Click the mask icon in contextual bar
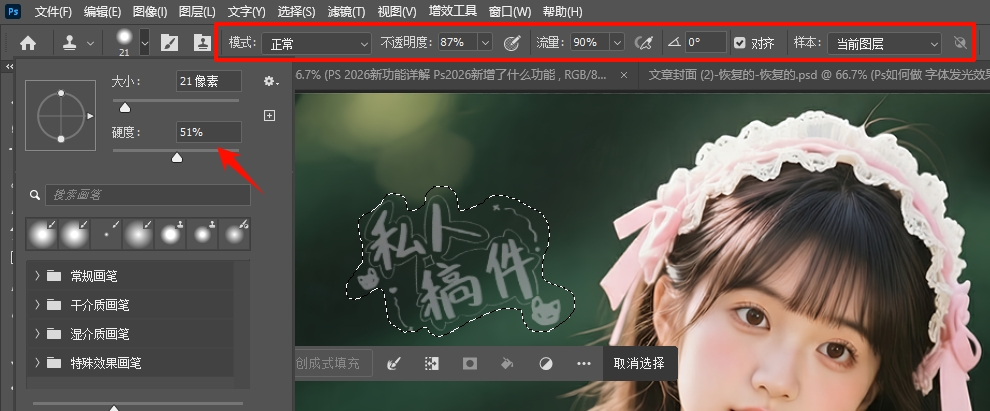The image size is (990, 411). (470, 364)
